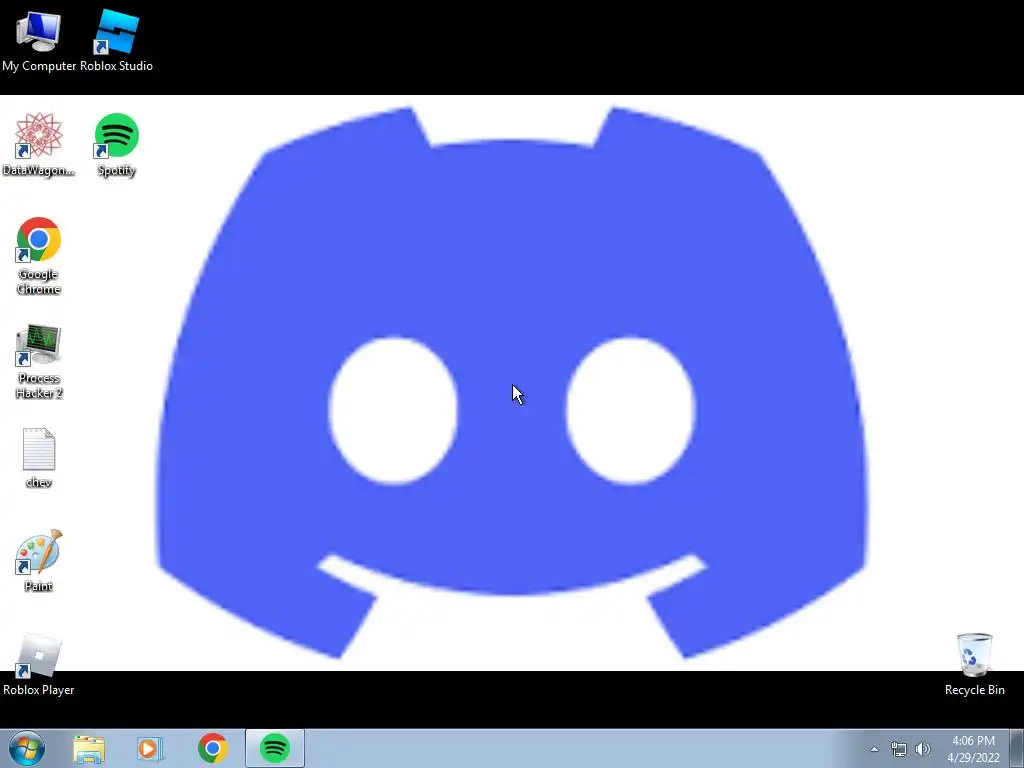Switch to Spotify taskbar button
This screenshot has width=1024, height=768.
[275, 748]
